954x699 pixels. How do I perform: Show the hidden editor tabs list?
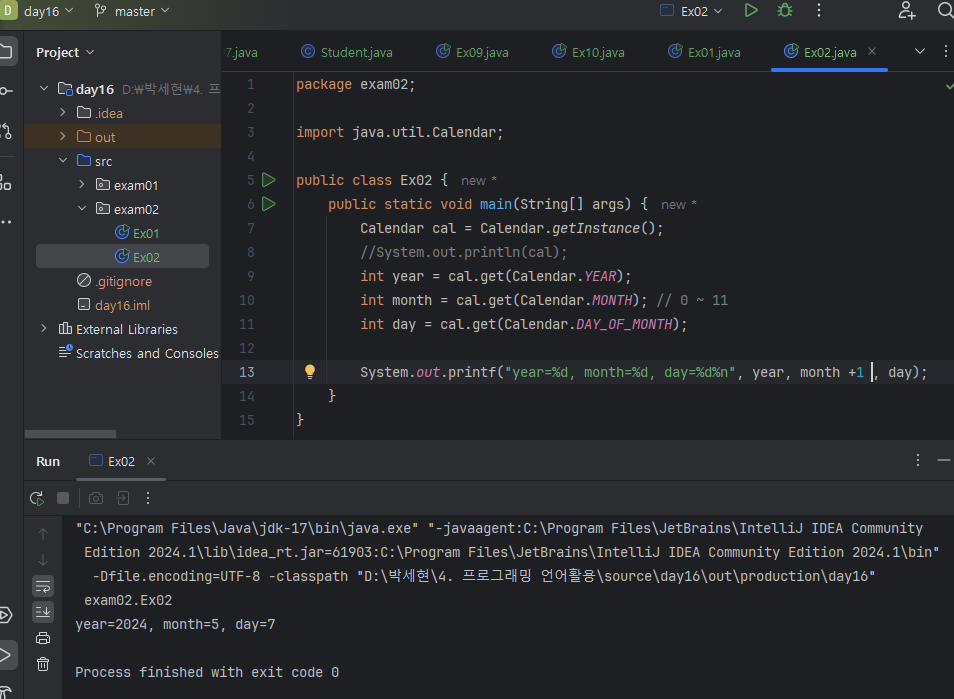(920, 52)
